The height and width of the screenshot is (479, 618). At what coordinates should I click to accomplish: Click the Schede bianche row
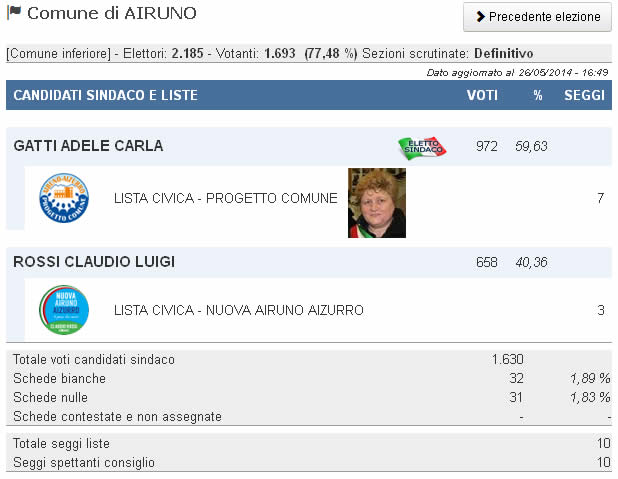pyautogui.click(x=309, y=378)
